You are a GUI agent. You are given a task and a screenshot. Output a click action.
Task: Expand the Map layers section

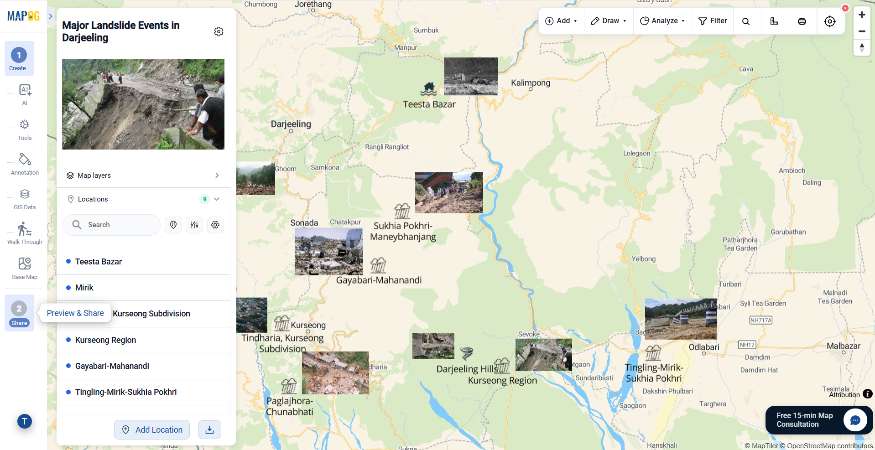tap(143, 175)
